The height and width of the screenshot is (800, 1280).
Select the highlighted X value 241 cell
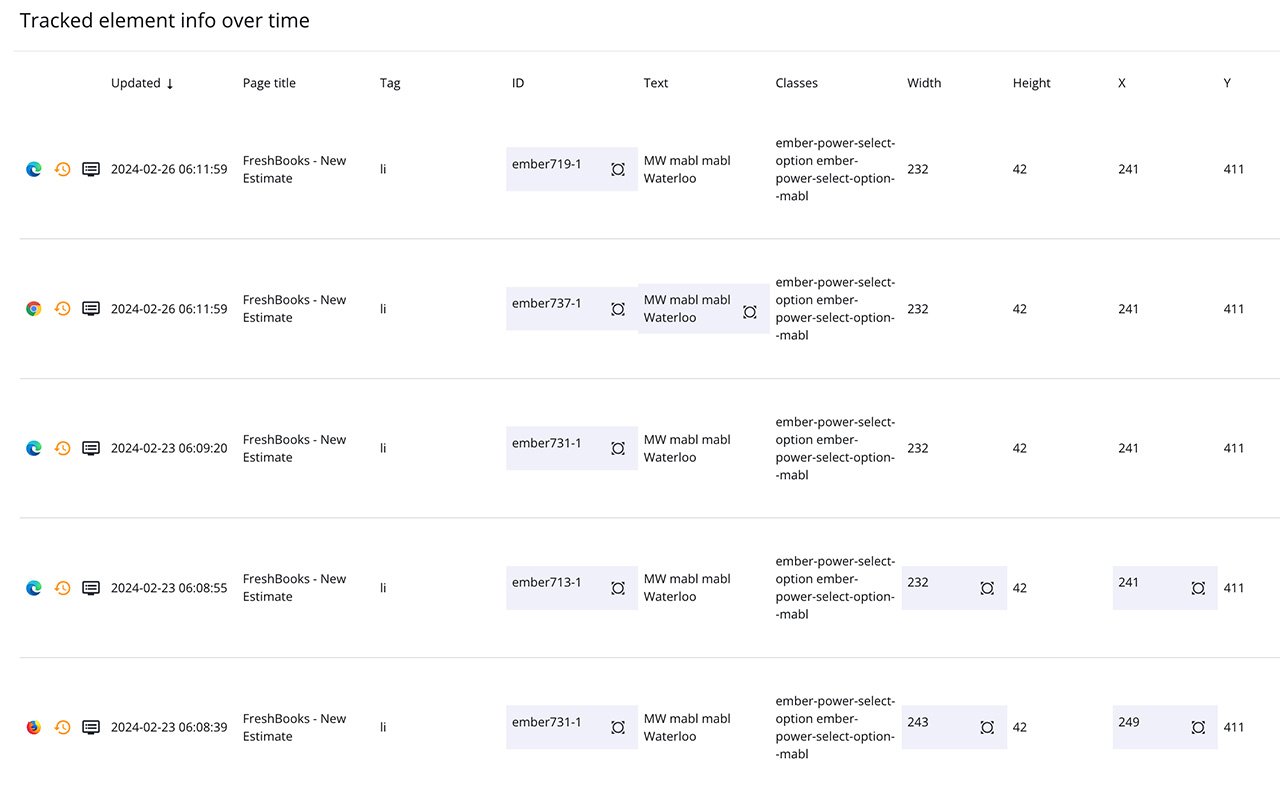[1150, 586]
